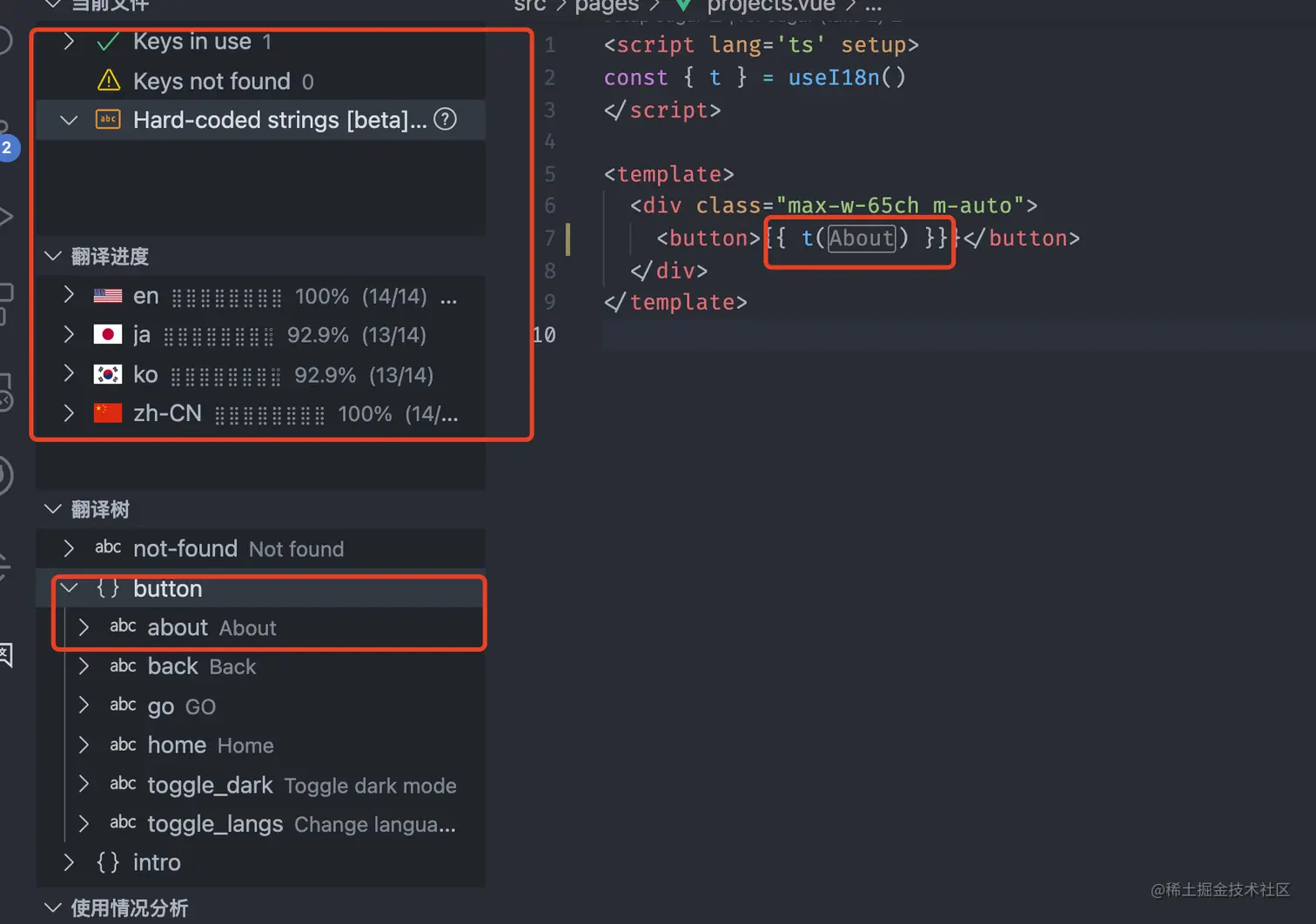
Task: Click the projects.vue breadcrumb item
Action: click(771, 6)
